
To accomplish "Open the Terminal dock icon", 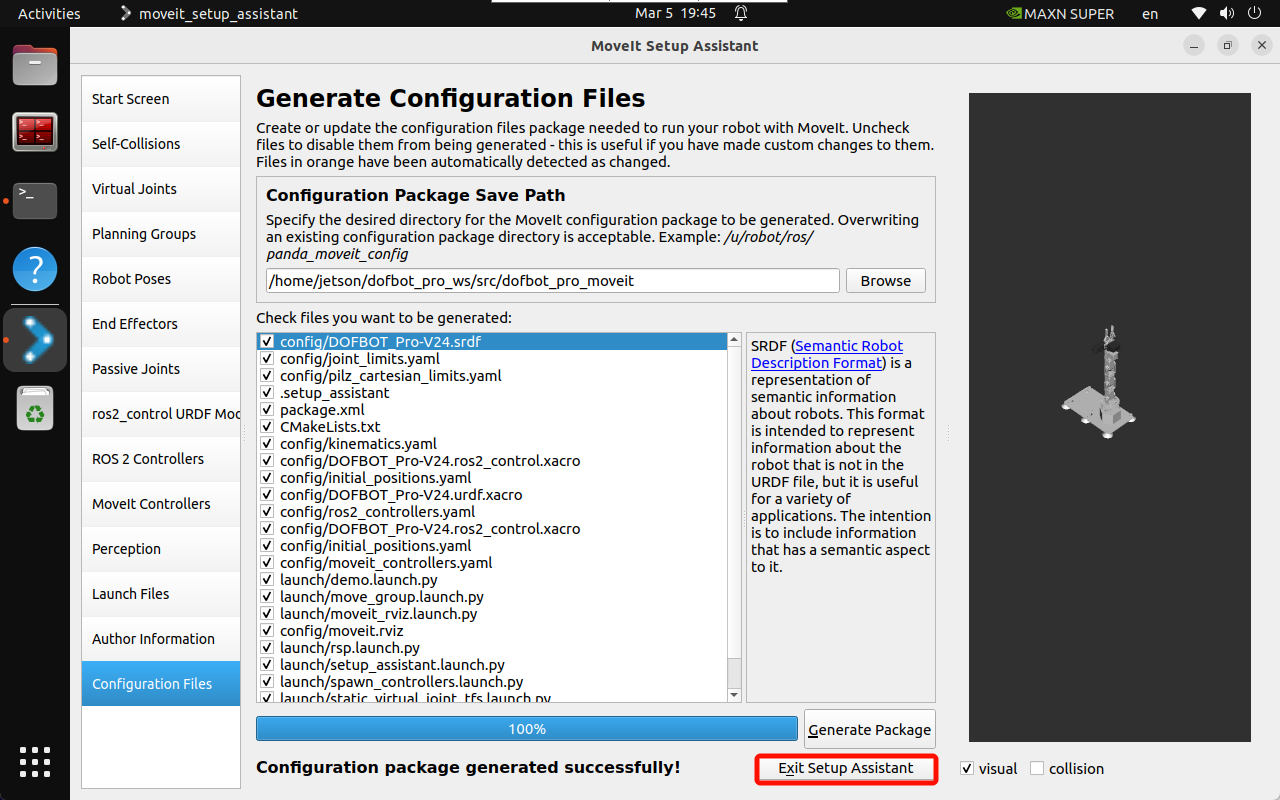I will [35, 200].
